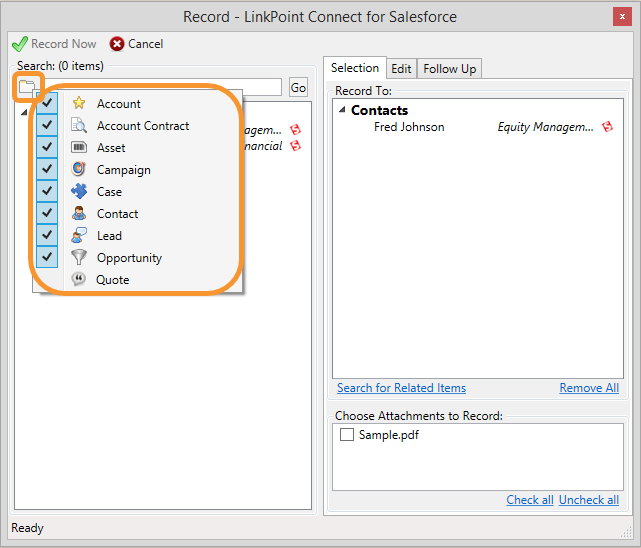Image resolution: width=641 pixels, height=548 pixels.
Task: Uncheck the Opportunity object type
Action: tap(47, 257)
